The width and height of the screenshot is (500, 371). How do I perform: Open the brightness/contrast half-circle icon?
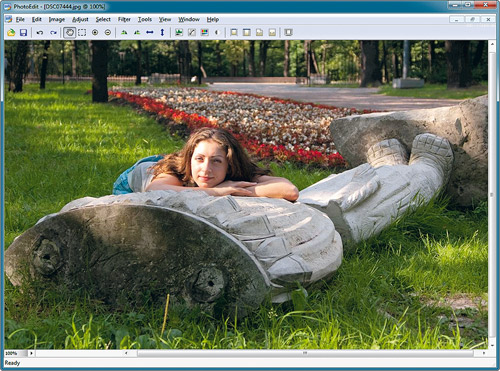point(217,32)
